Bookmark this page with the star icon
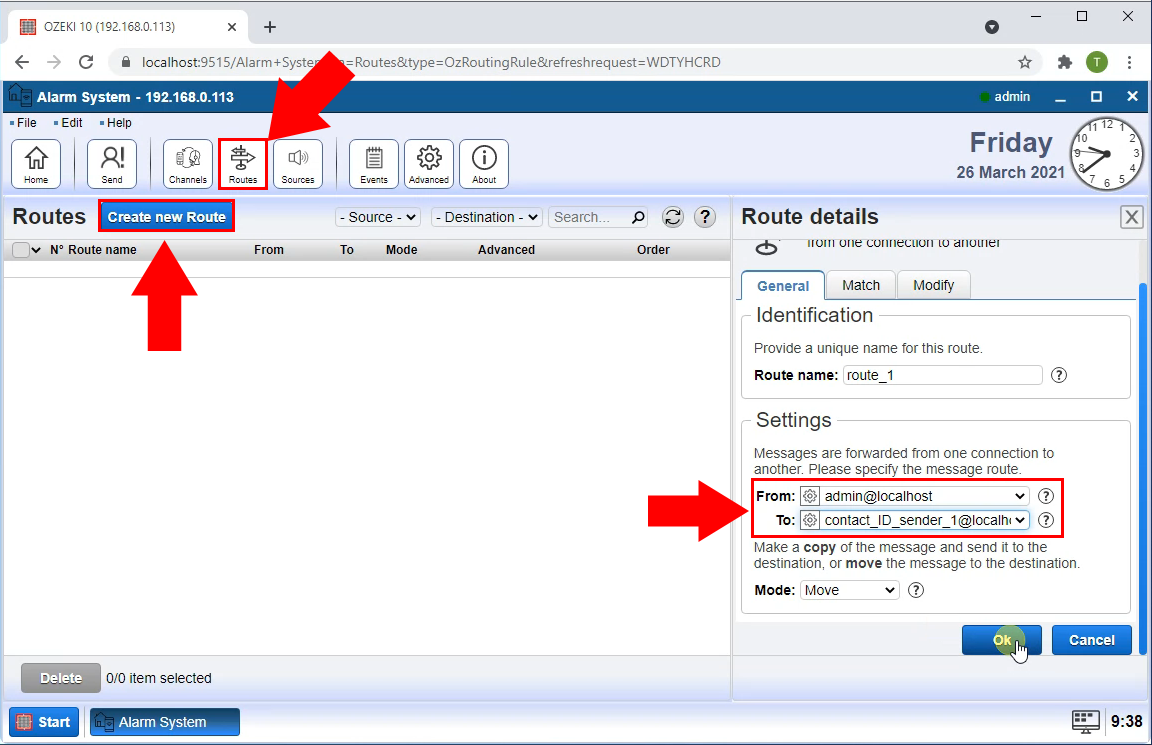 (x=1025, y=62)
